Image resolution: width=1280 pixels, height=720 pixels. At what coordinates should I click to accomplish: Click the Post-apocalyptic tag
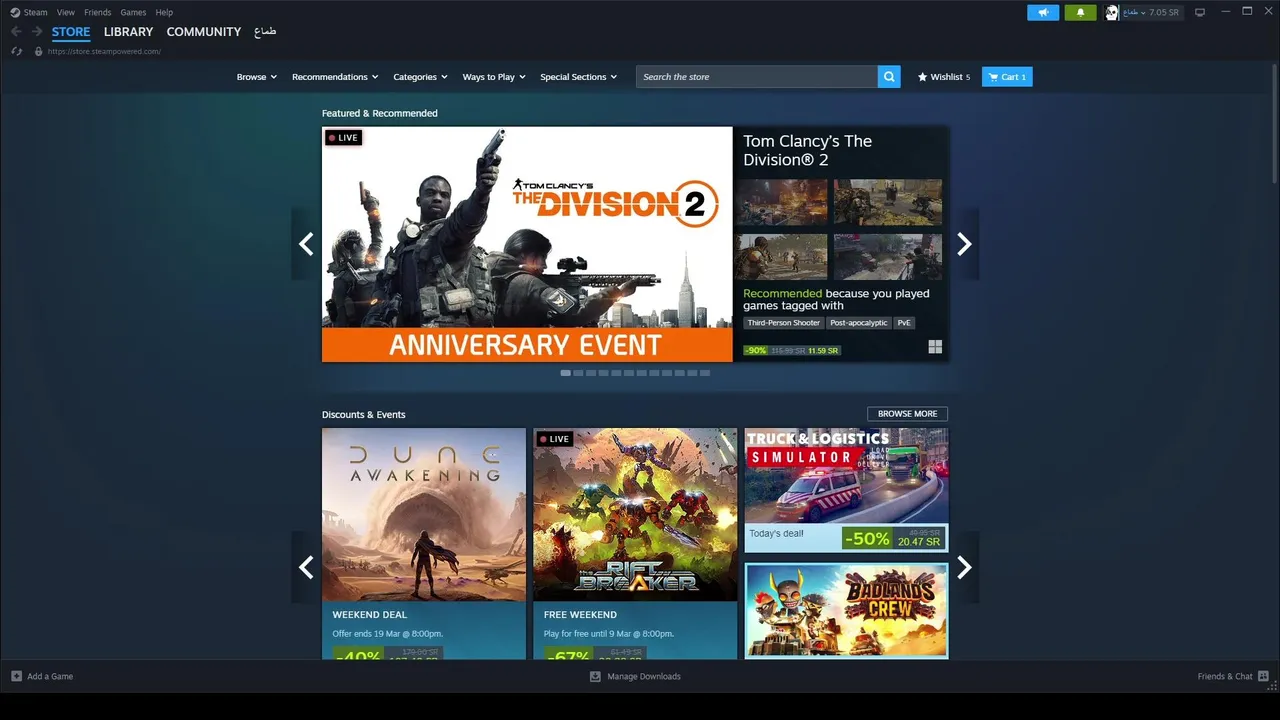tap(858, 323)
